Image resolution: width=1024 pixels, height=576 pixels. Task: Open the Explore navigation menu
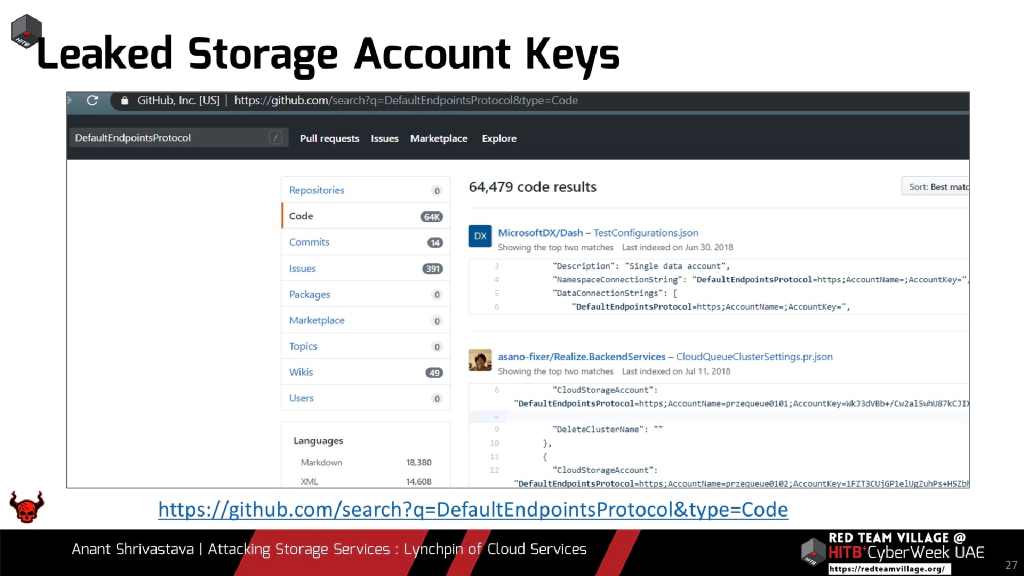(499, 138)
